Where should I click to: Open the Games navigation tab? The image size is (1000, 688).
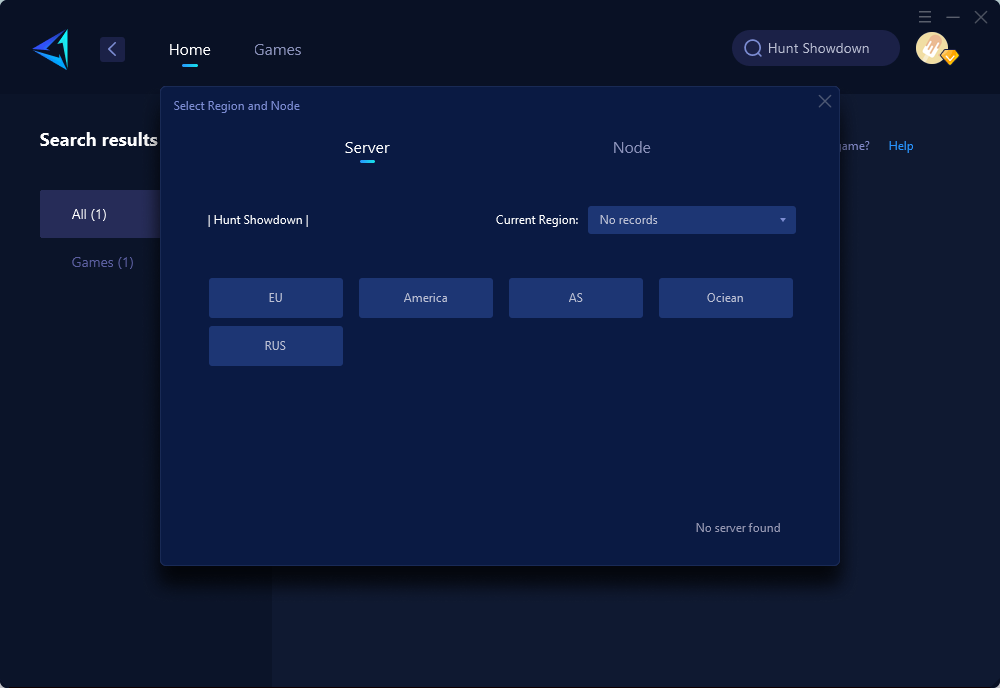[277, 49]
